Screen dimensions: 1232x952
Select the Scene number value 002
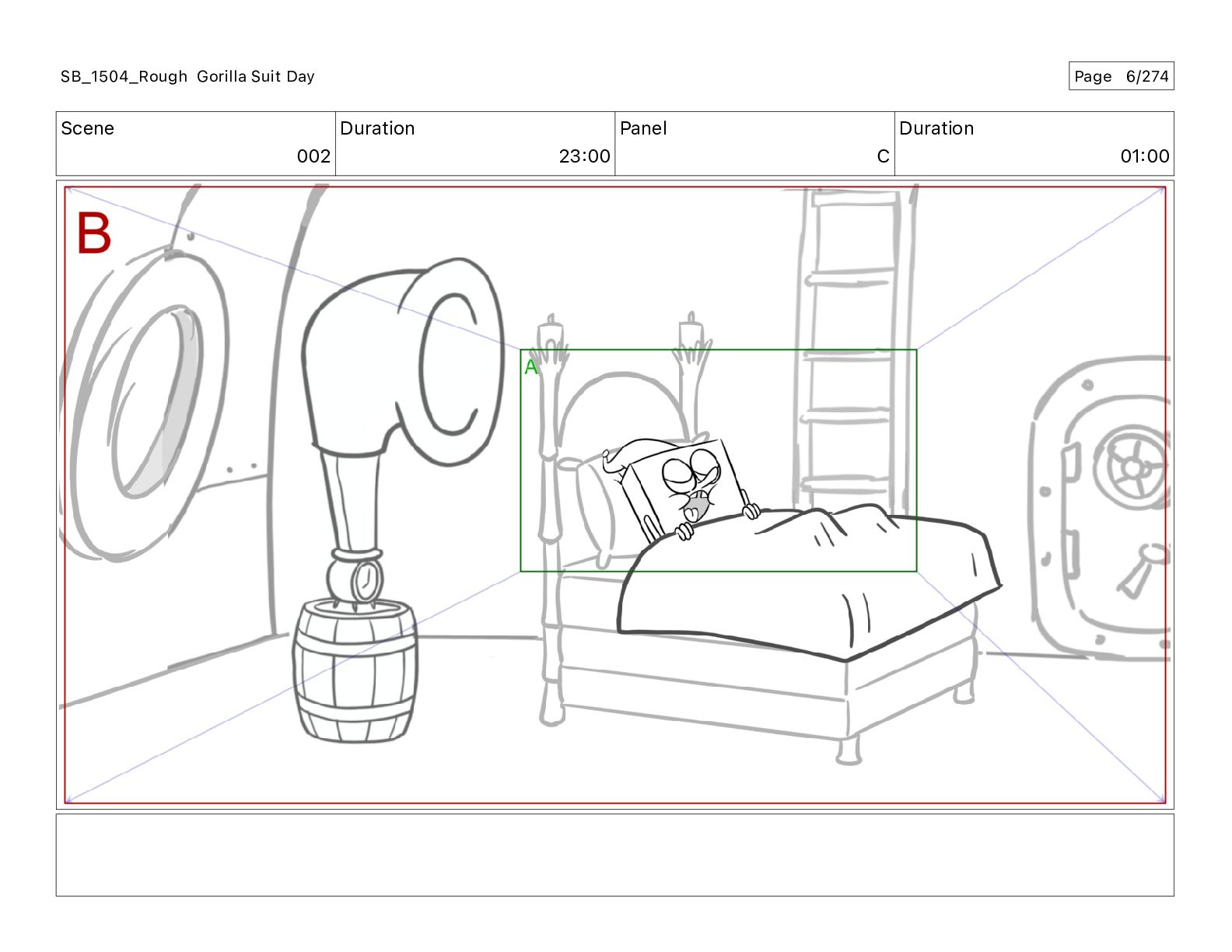tap(313, 156)
